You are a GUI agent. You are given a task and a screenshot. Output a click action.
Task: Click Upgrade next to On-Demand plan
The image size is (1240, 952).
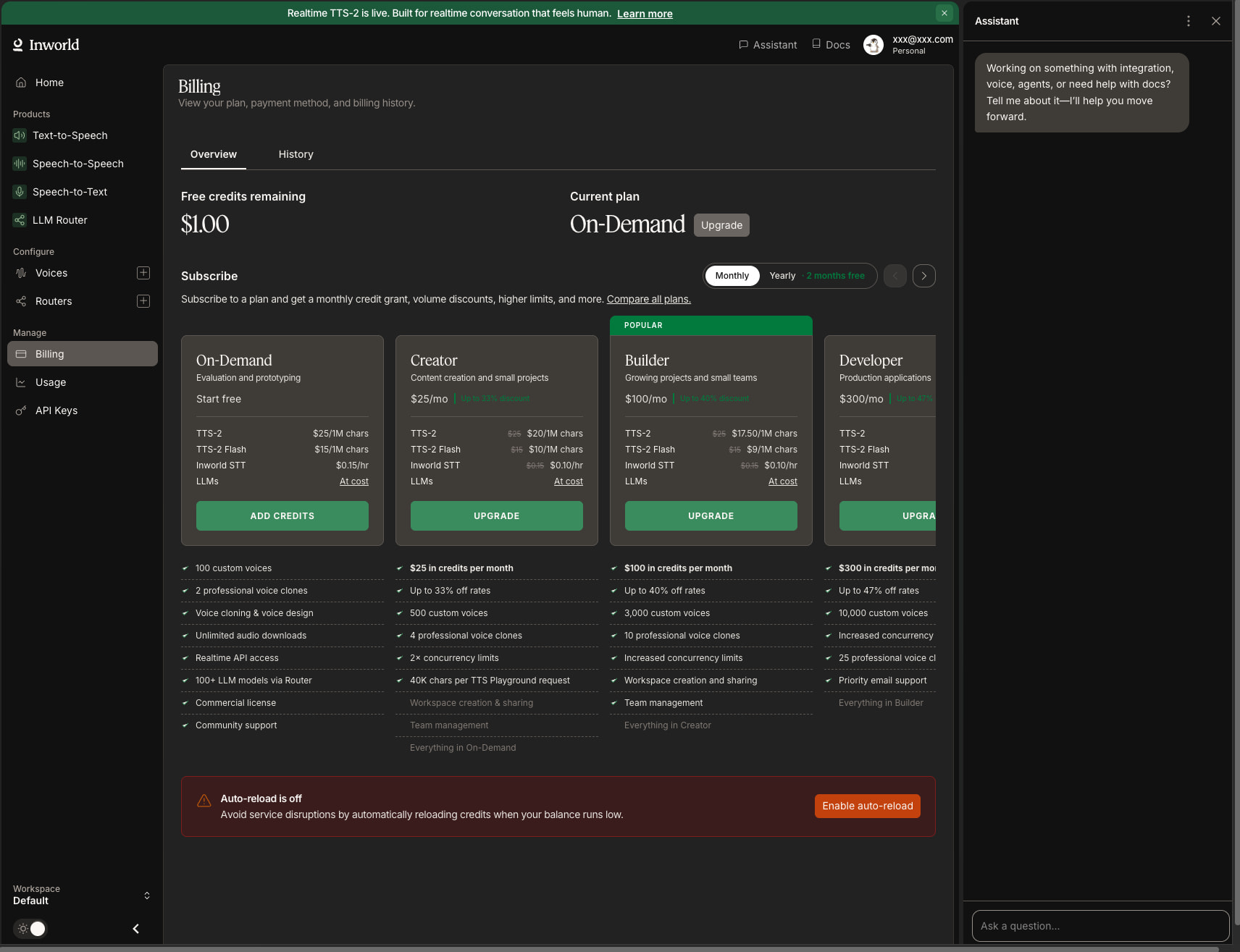(x=721, y=225)
